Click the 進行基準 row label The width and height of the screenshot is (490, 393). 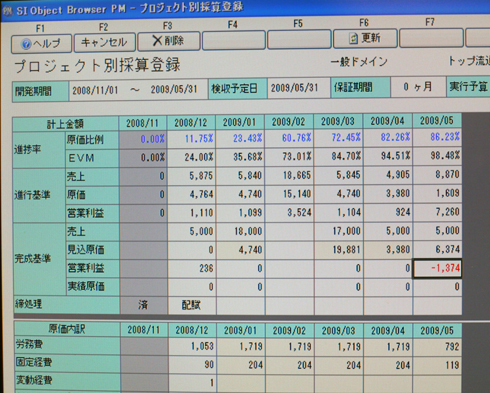click(39, 195)
